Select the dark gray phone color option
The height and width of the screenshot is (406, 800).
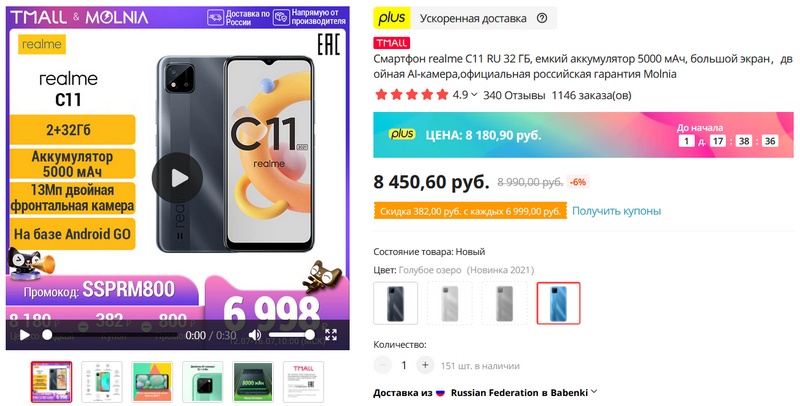(x=395, y=303)
